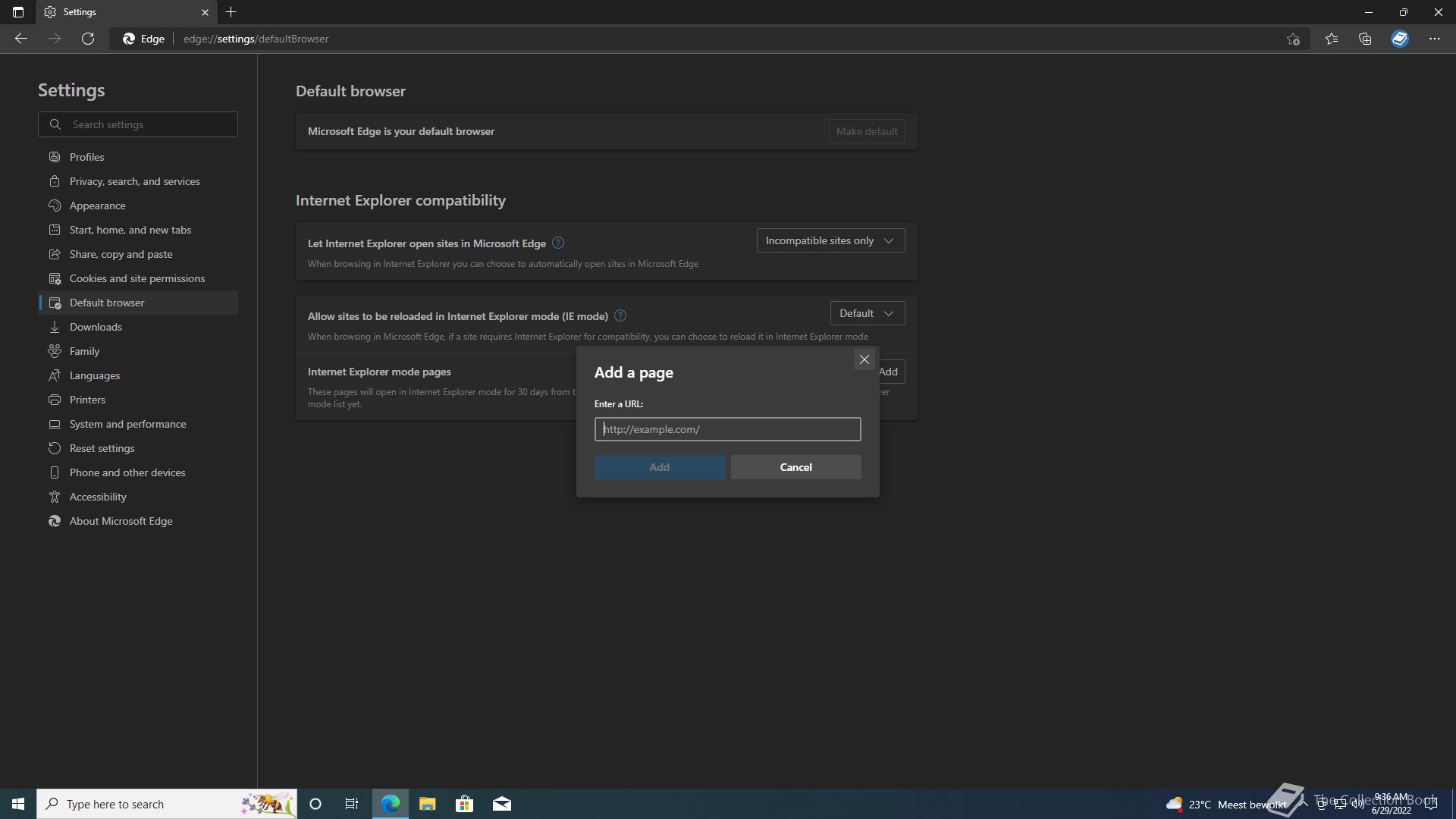Reload the settings page
The width and height of the screenshot is (1456, 819).
[x=88, y=39]
